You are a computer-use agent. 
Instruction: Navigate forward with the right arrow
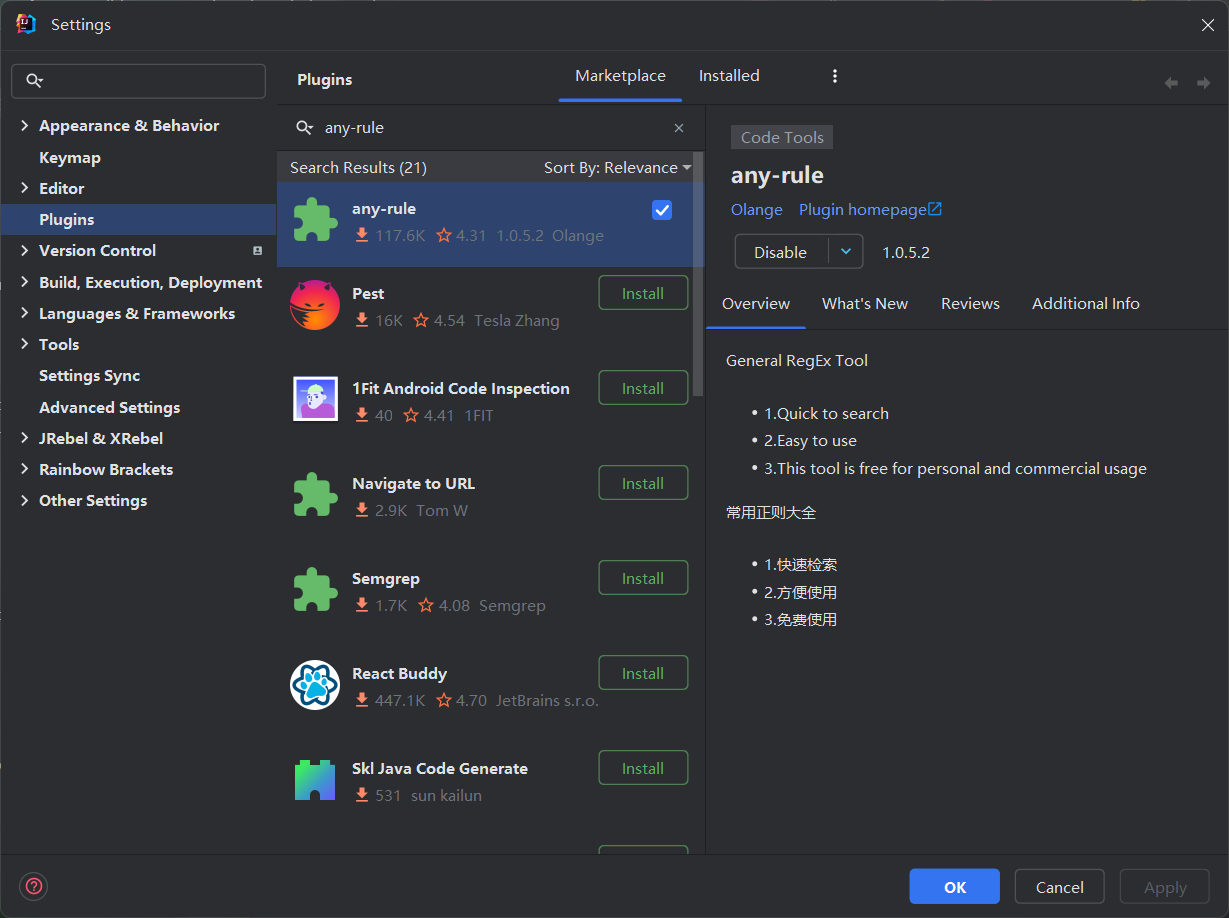pos(1203,83)
